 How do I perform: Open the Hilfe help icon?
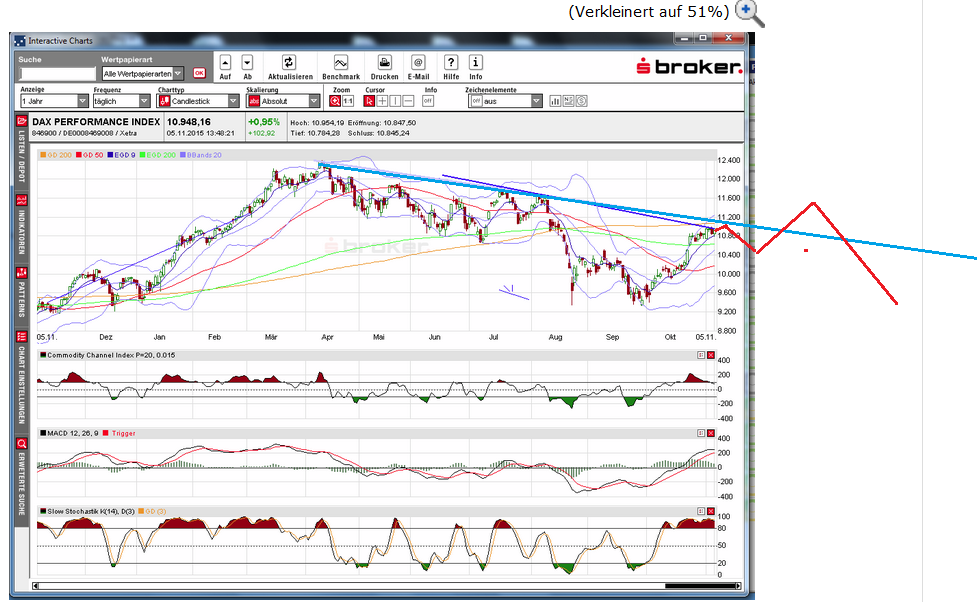(451, 62)
